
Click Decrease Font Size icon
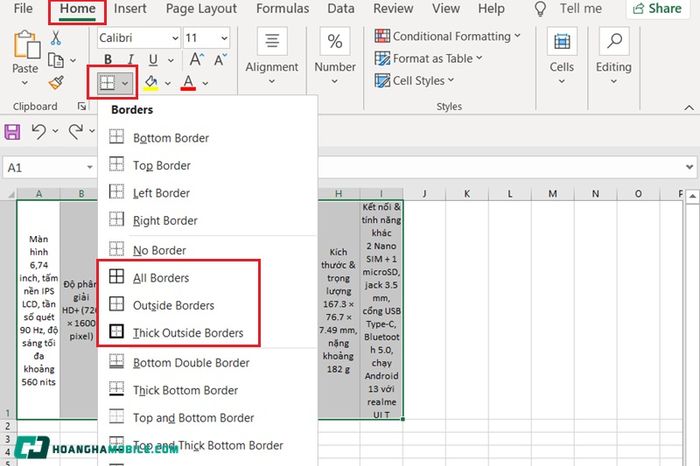220,59
